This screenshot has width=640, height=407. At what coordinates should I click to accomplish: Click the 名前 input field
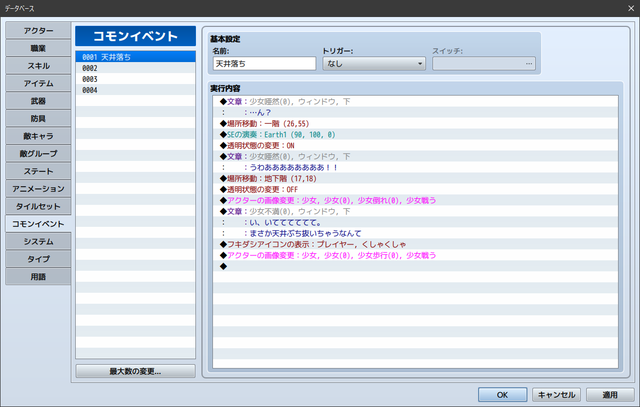tap(264, 64)
